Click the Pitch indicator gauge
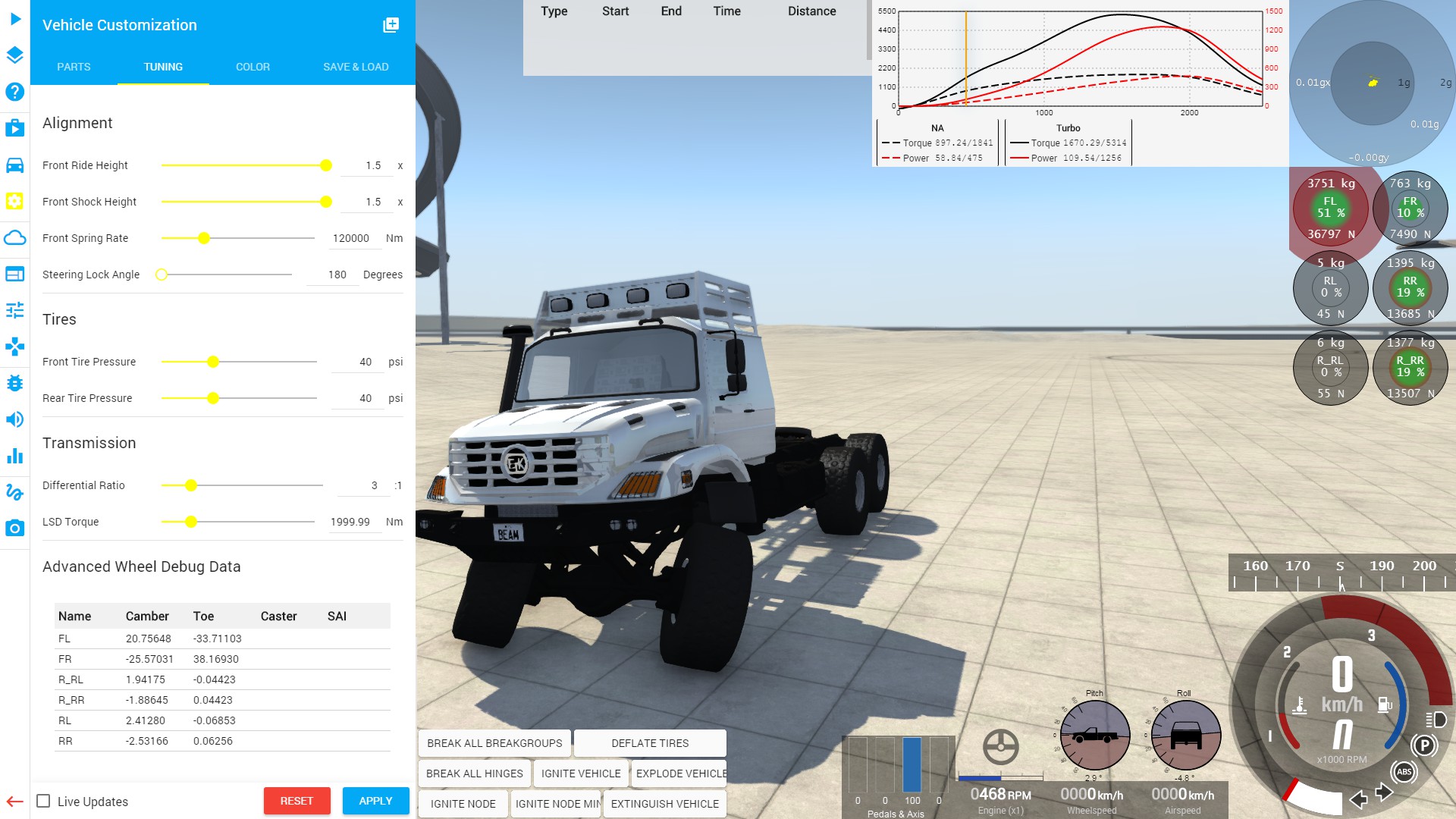This screenshot has height=819, width=1456. (x=1094, y=734)
